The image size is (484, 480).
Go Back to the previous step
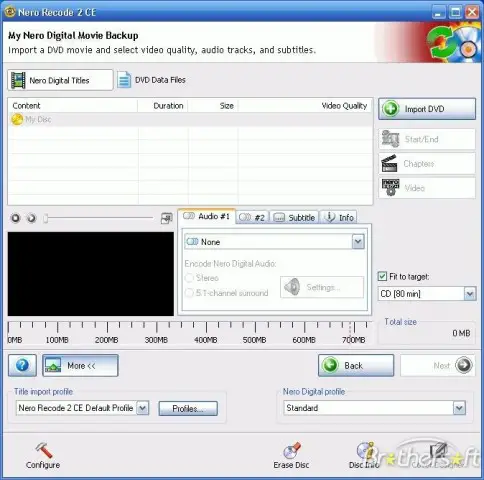pyautogui.click(x=356, y=366)
